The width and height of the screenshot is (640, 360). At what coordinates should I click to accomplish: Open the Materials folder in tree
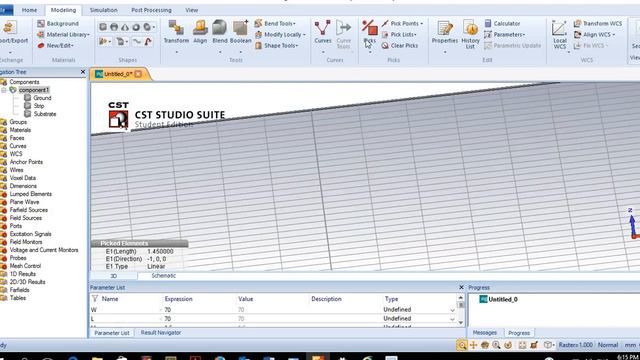[20, 130]
